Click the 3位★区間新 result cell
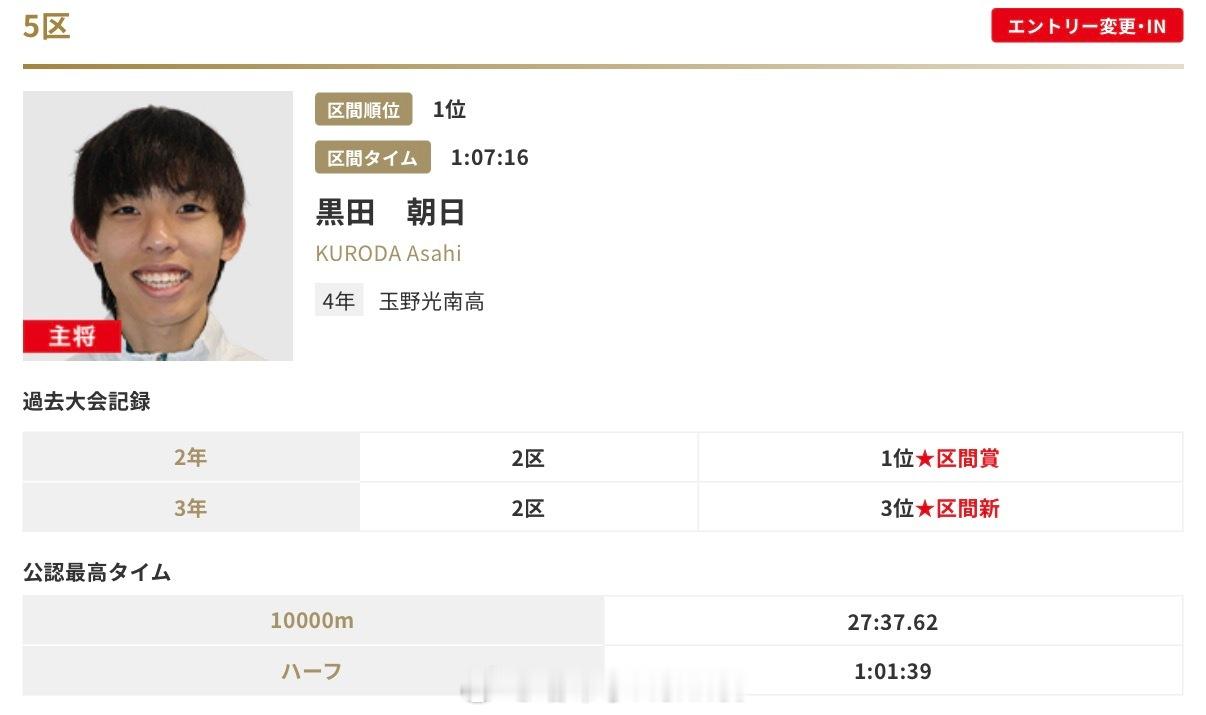Screen dimensions: 1206x715 click(x=940, y=508)
